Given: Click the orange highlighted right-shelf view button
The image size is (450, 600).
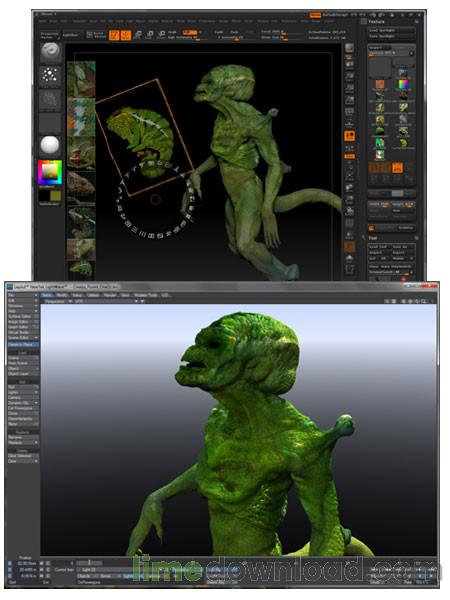Looking at the screenshot, I should point(350,136).
